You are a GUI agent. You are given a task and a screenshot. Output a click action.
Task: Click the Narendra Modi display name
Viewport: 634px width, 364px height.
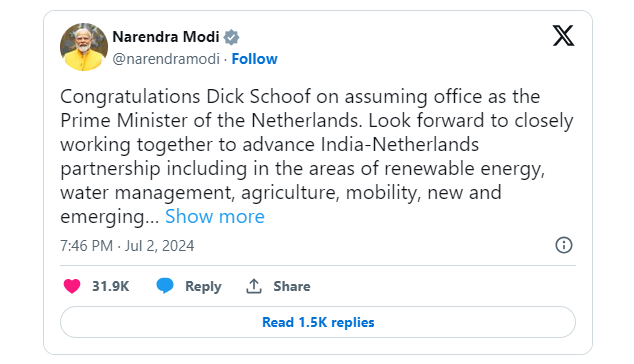tap(166, 37)
